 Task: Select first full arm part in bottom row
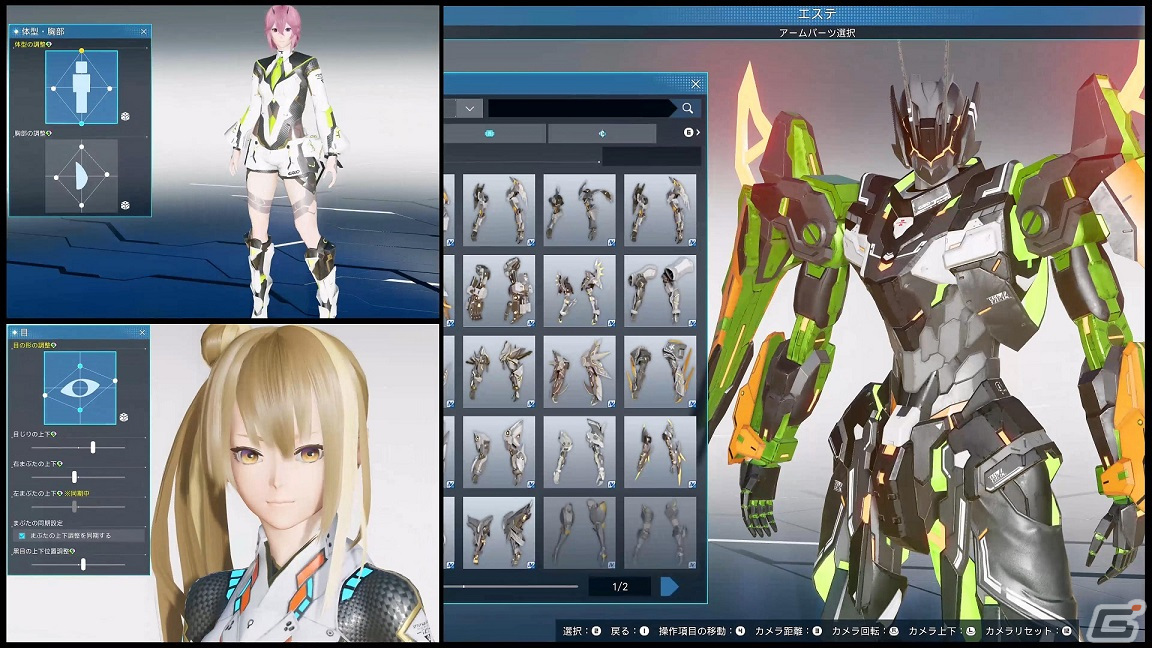click(x=499, y=533)
